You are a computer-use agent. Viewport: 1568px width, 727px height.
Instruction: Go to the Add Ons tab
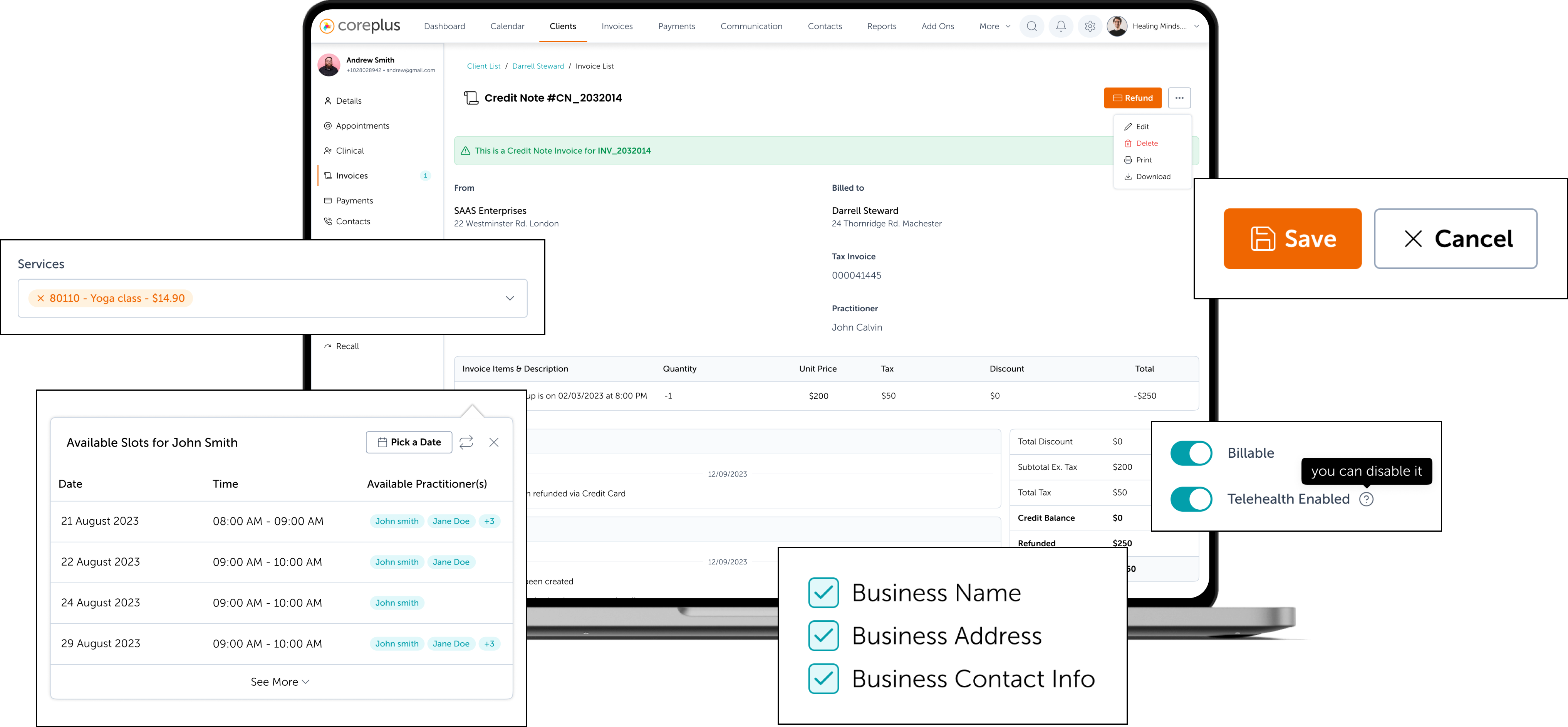[937, 26]
